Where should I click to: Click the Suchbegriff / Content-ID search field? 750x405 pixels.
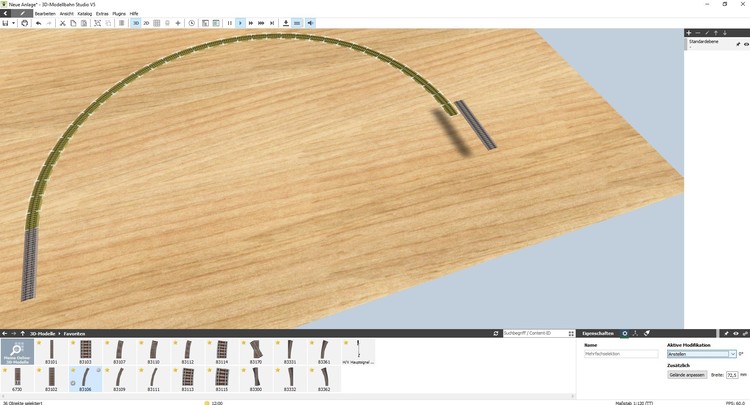coord(534,333)
